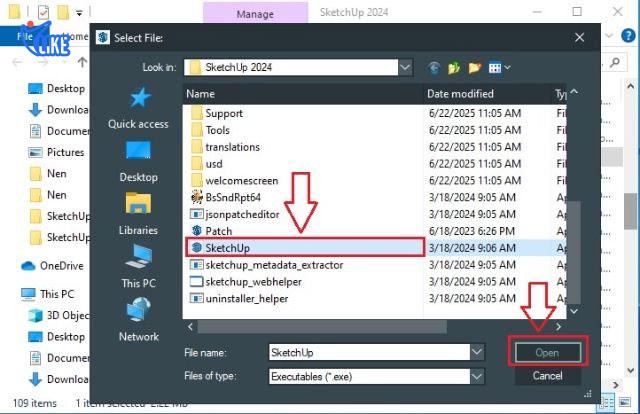
Task: Expand the File name dropdown arrow
Action: click(x=477, y=352)
